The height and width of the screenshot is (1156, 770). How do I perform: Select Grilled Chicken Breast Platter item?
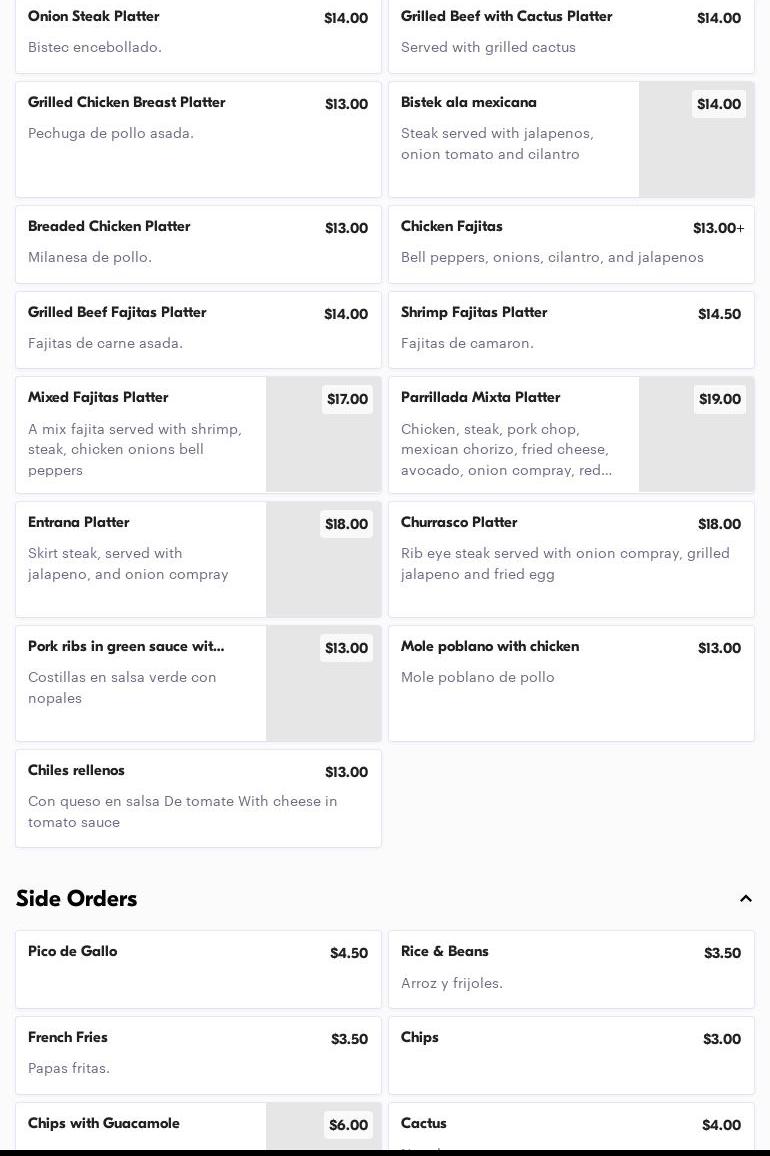(x=198, y=139)
